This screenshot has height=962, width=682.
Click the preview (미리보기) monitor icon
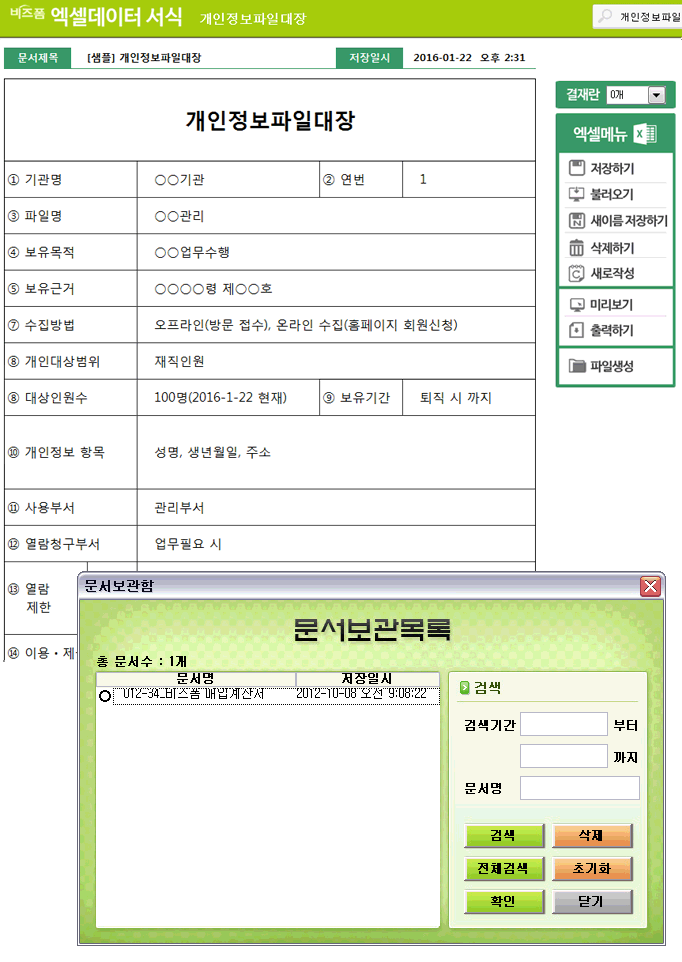[x=577, y=304]
